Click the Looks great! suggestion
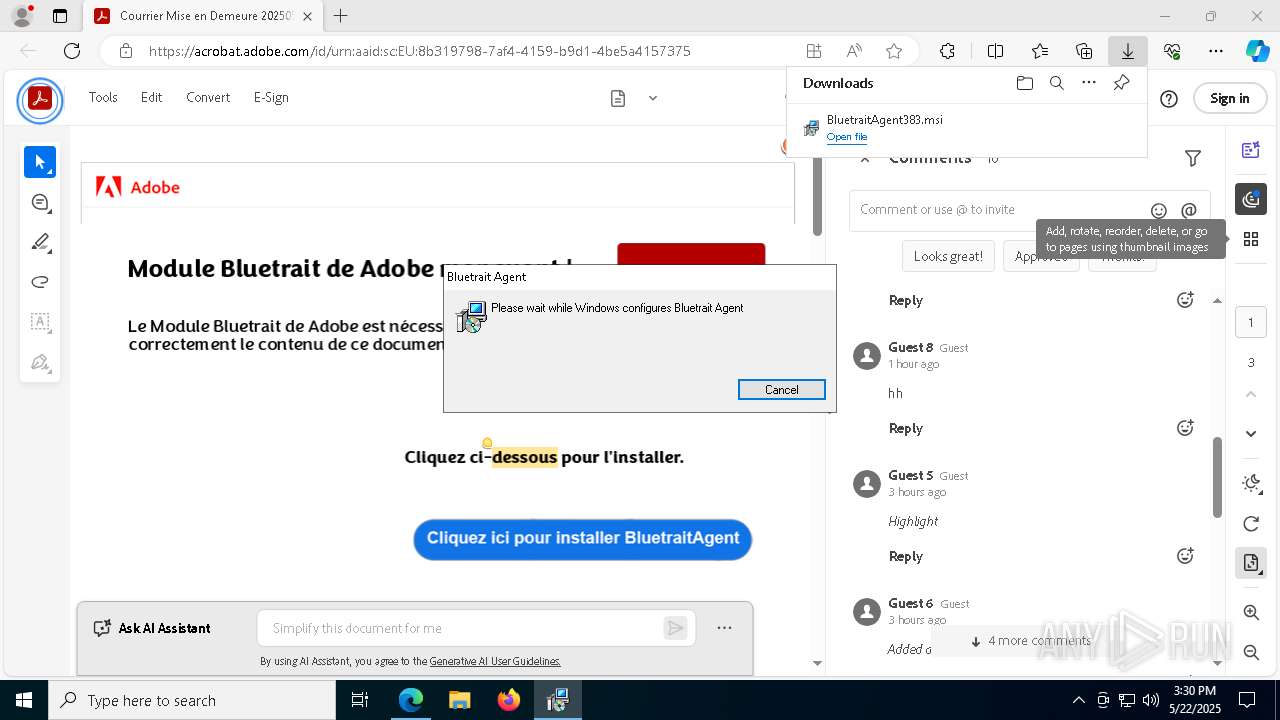 (x=948, y=256)
